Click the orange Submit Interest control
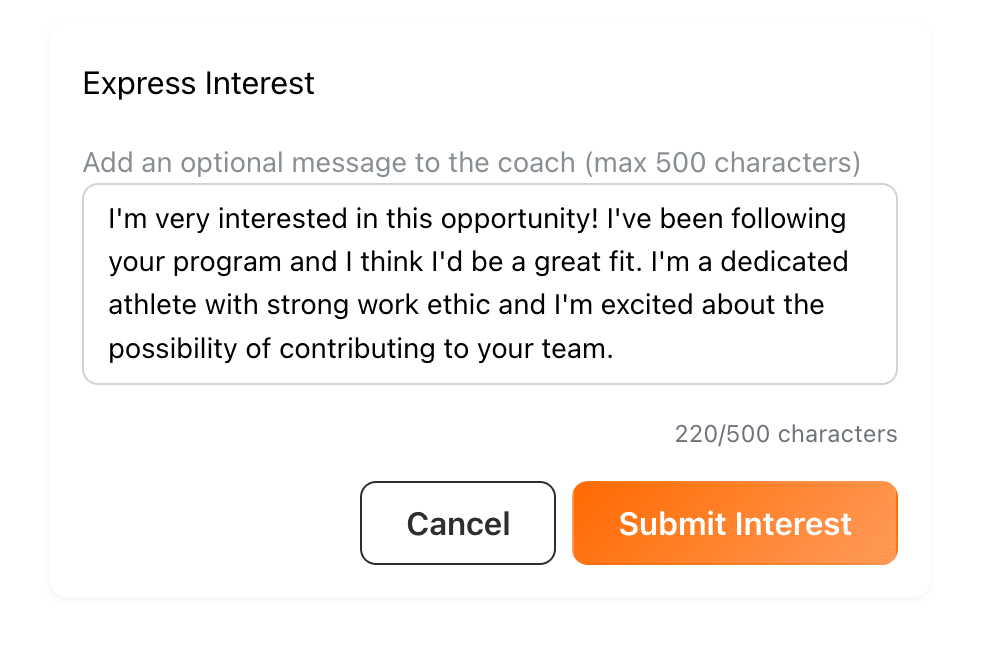992x654 pixels. 734,523
